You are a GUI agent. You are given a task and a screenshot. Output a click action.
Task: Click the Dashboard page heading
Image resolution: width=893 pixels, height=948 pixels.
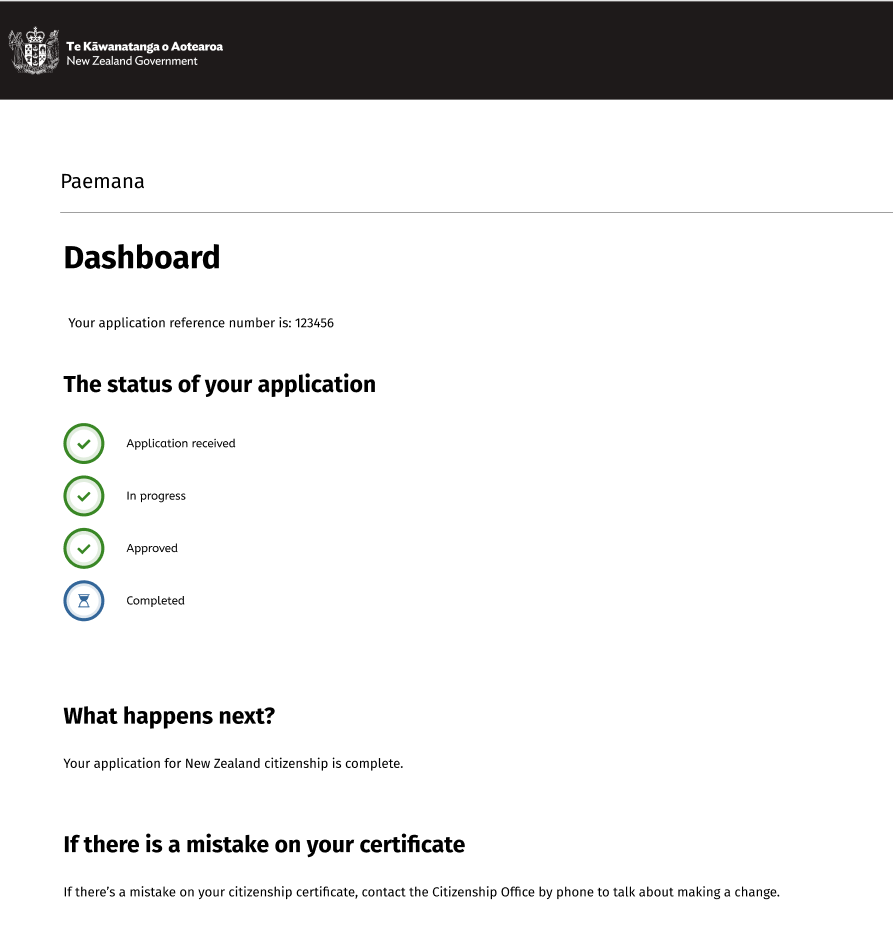142,258
